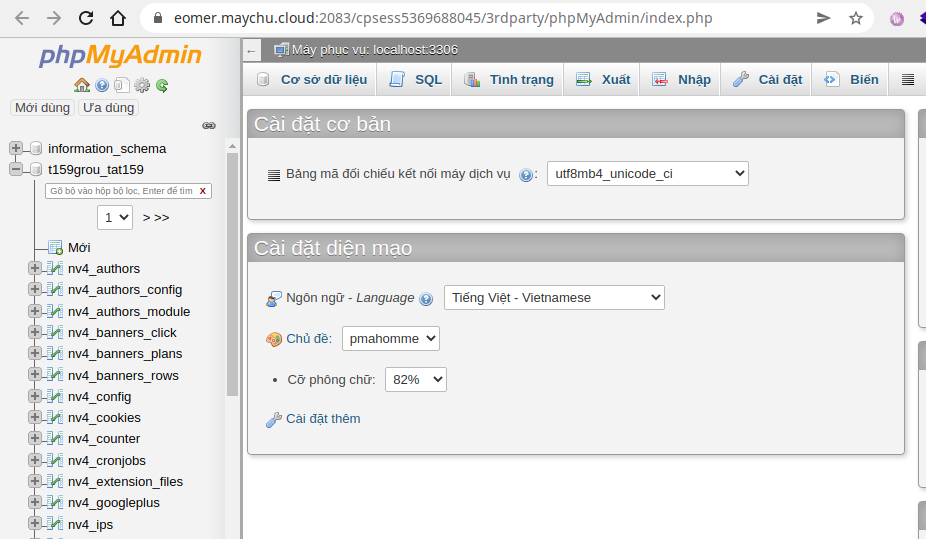The height and width of the screenshot is (539, 926).
Task: Click the site lock icon in address bar
Action: (x=158, y=18)
